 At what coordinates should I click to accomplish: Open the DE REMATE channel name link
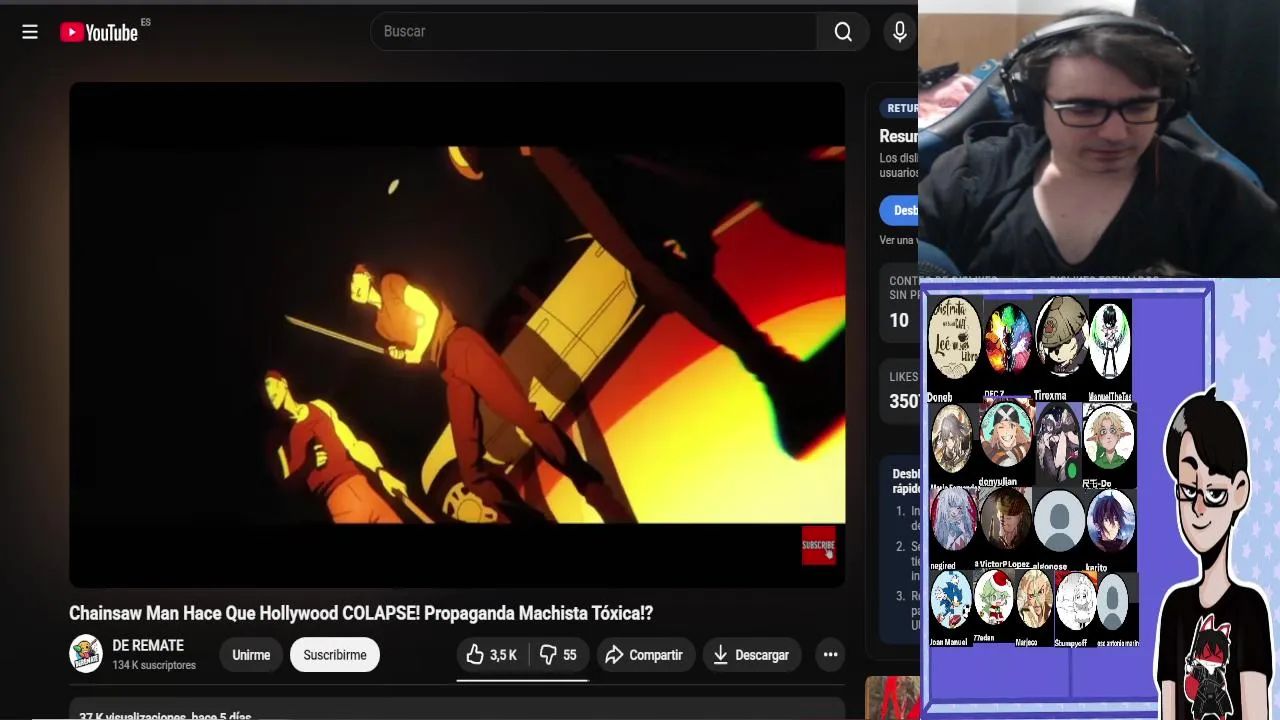point(148,646)
